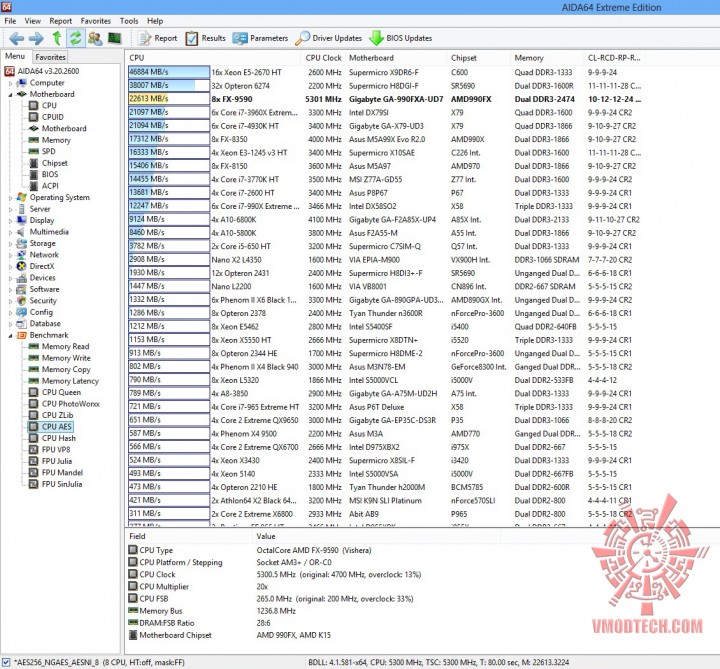Screen dimensions: 720x669
Task: Sort by Chipset column header
Action: pyautogui.click(x=478, y=58)
